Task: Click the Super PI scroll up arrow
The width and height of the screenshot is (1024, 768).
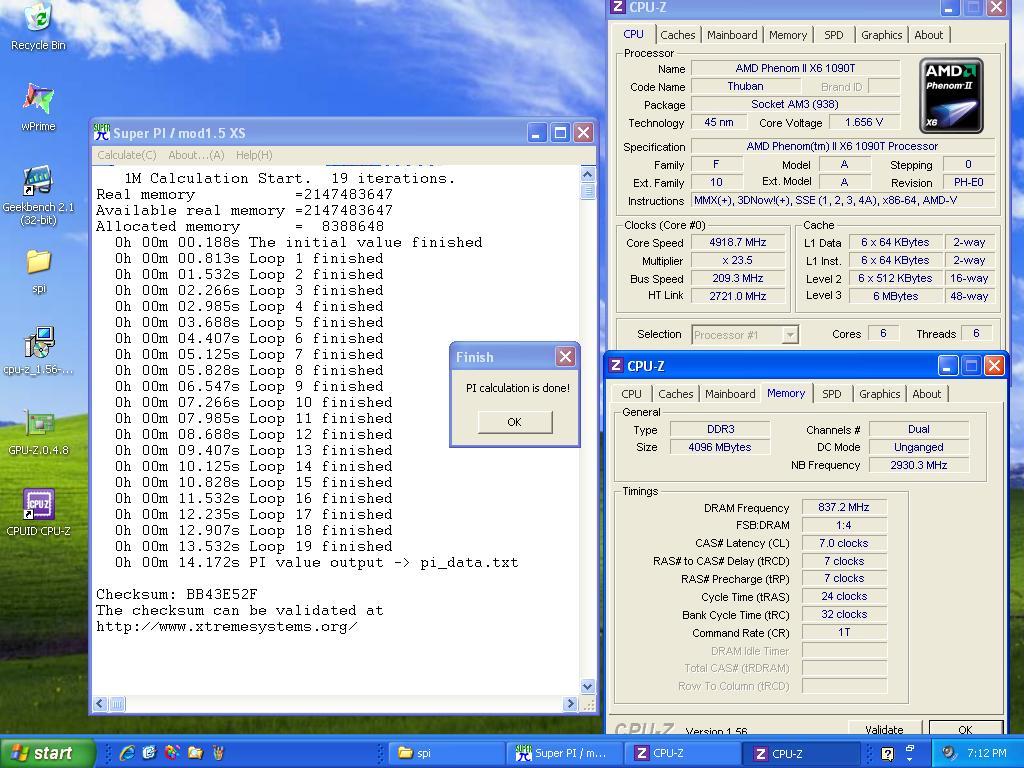Action: [587, 174]
